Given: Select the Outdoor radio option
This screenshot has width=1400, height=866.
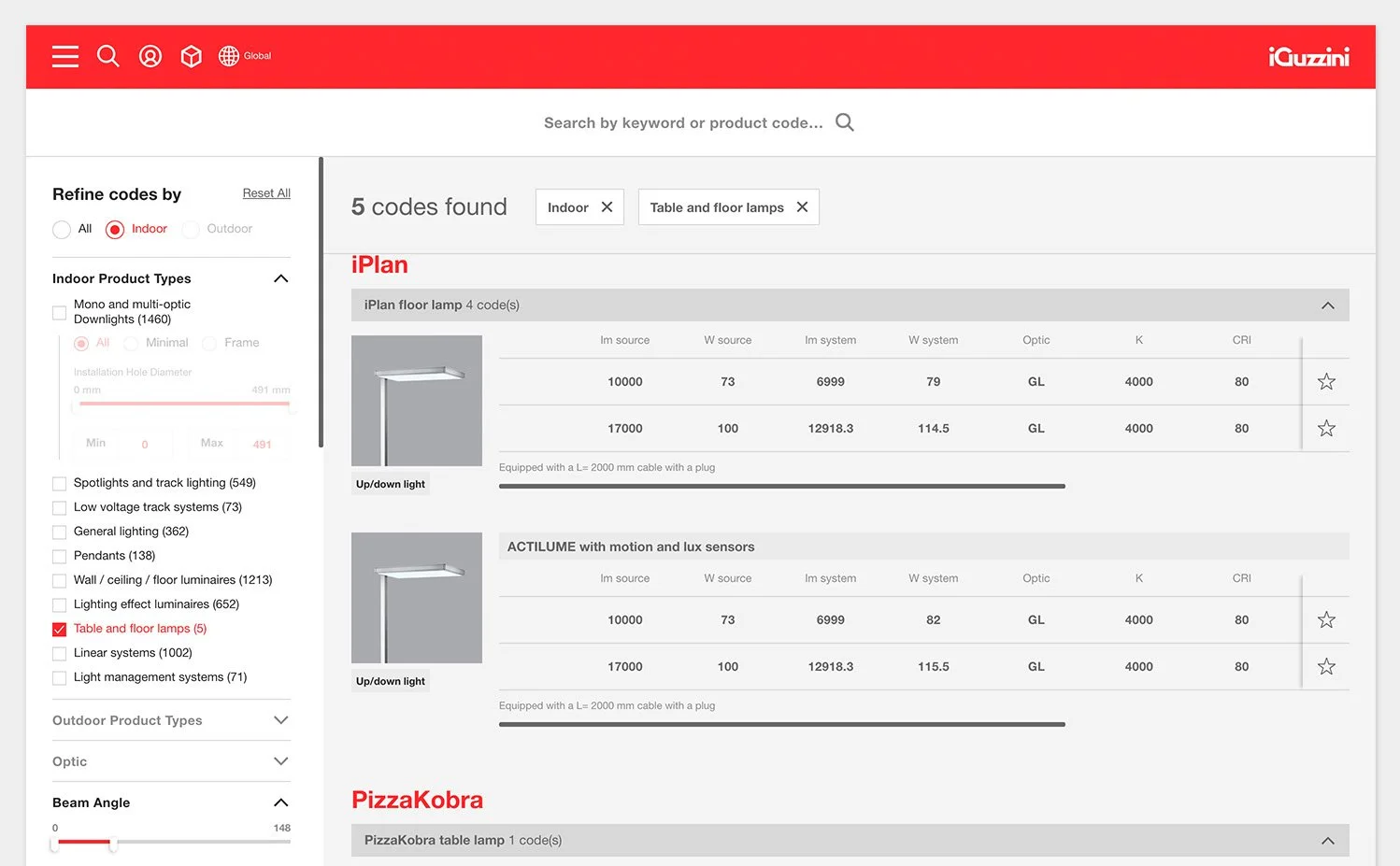Looking at the screenshot, I should (191, 229).
